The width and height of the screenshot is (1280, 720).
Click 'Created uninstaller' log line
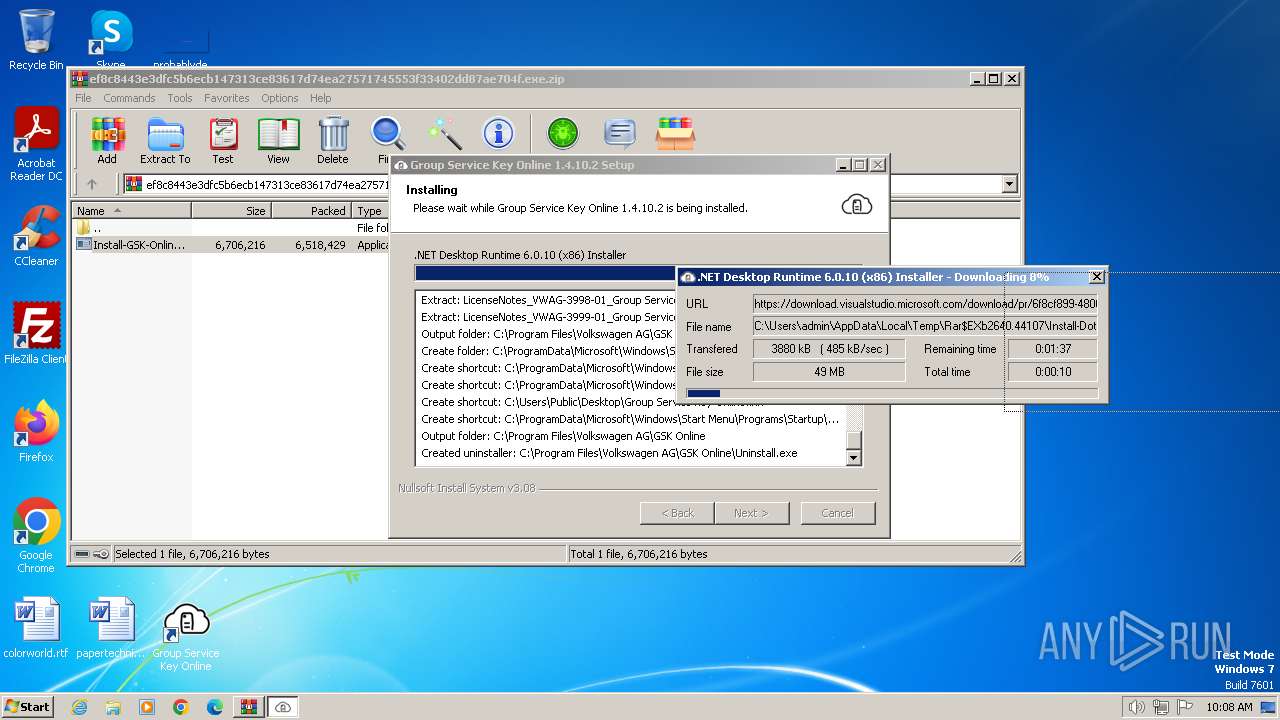coord(609,453)
